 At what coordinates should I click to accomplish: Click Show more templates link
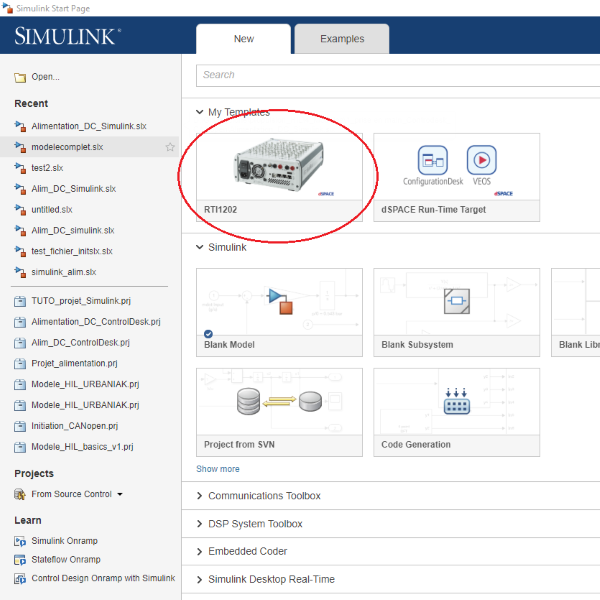(218, 469)
